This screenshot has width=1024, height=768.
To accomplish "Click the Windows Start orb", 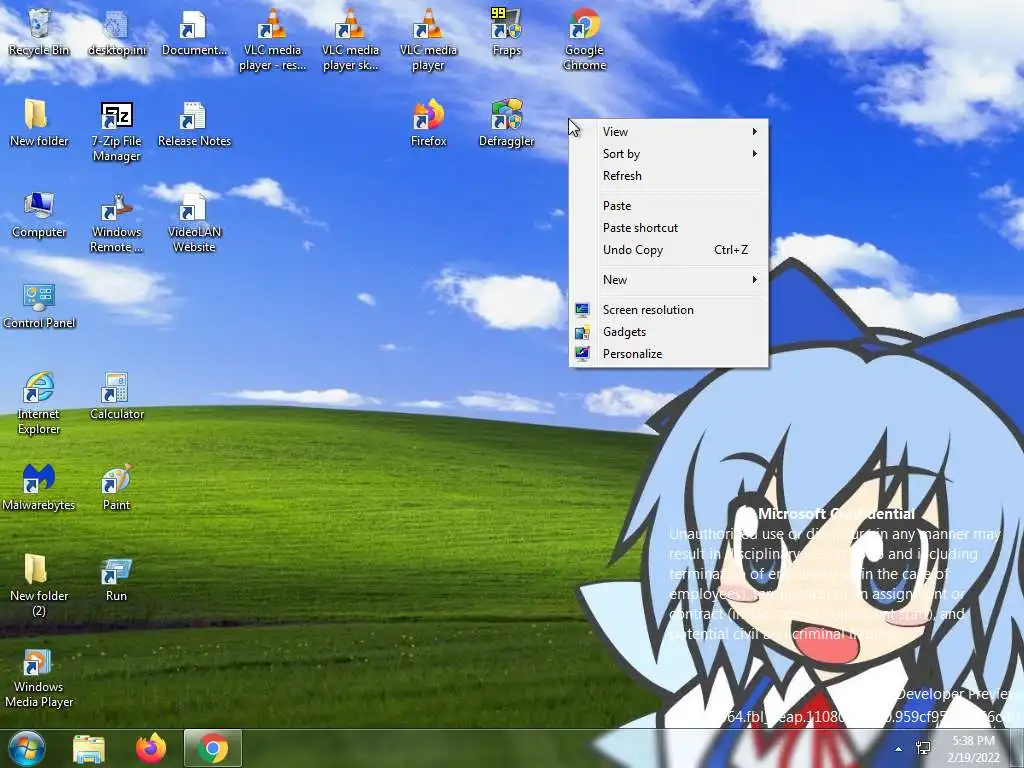I will 26,748.
